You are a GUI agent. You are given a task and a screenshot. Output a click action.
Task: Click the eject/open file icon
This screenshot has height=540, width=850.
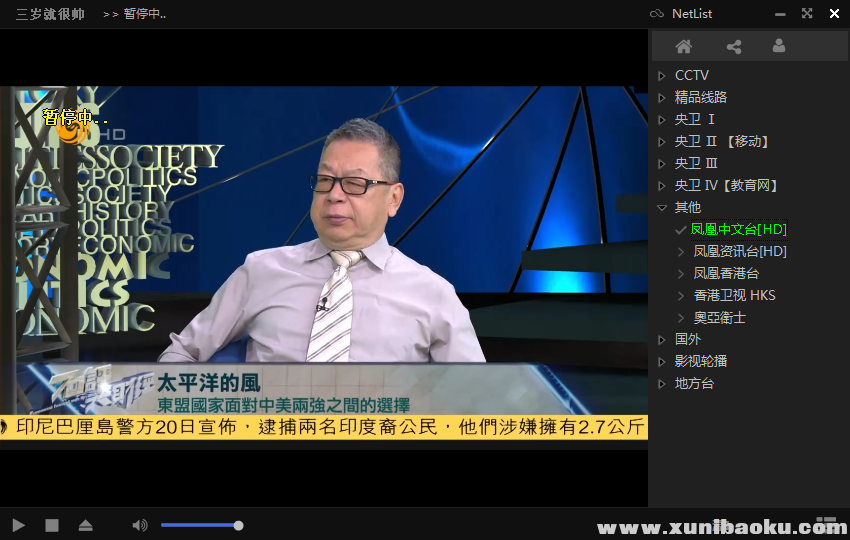click(86, 525)
